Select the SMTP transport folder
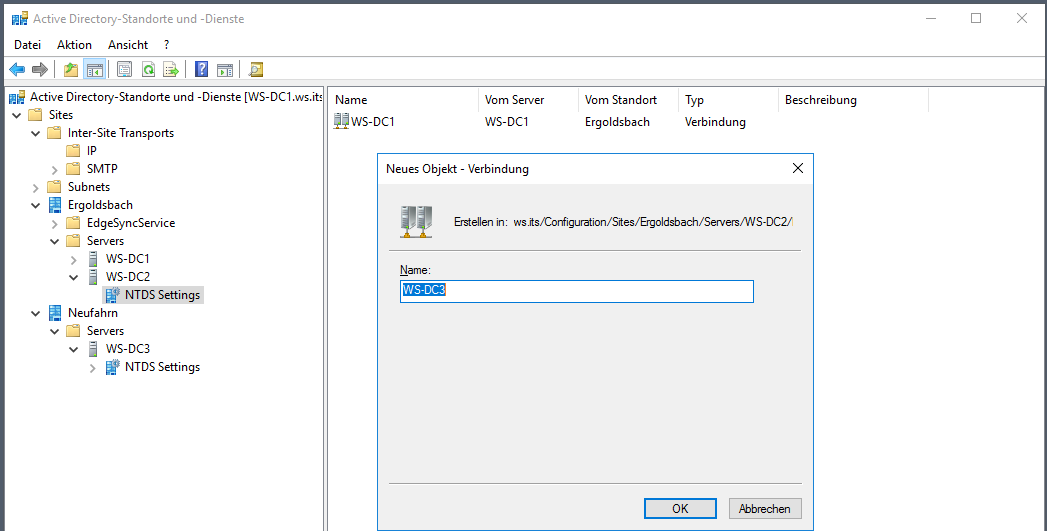 (x=92, y=169)
